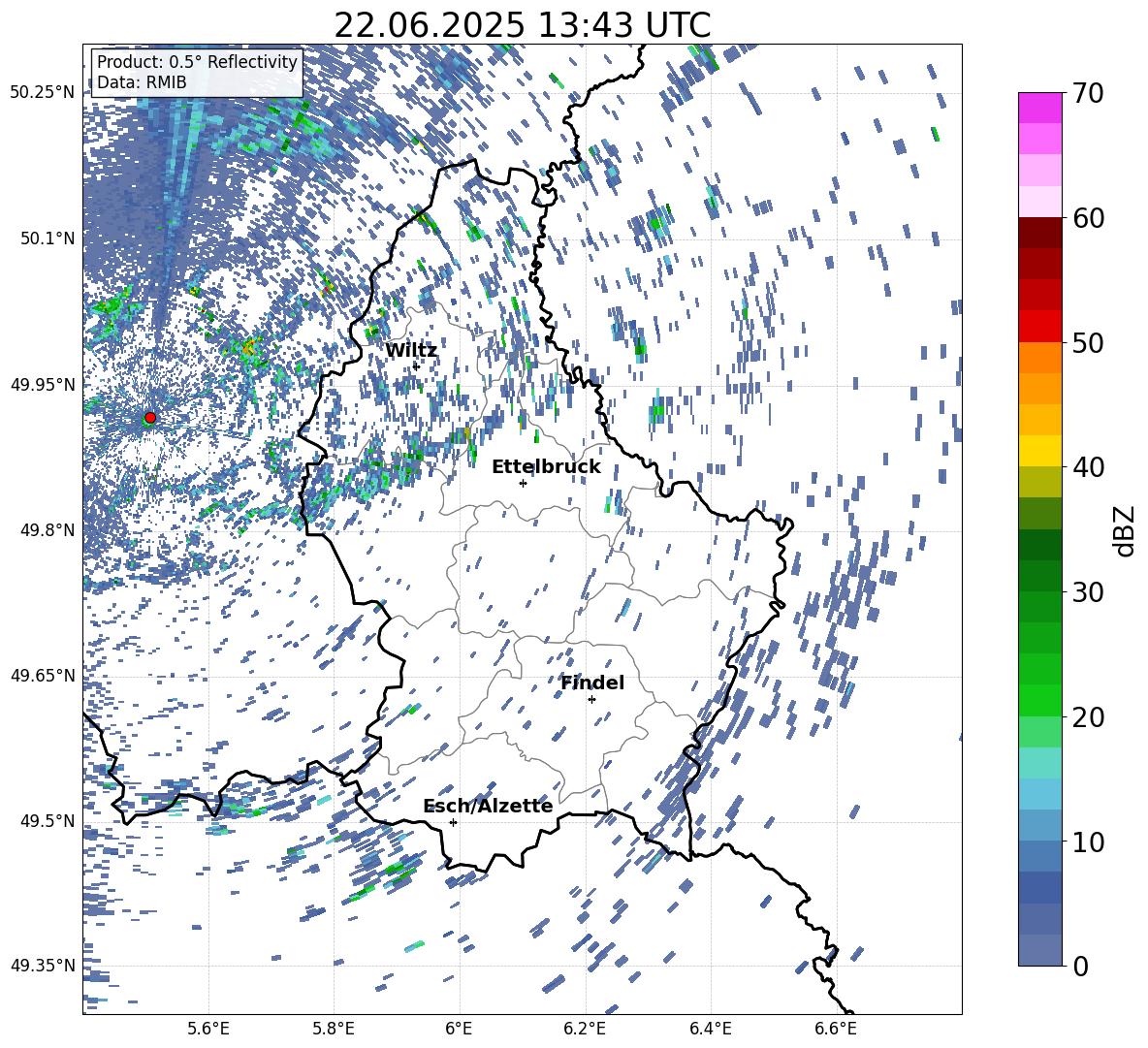Image resolution: width=1148 pixels, height=1048 pixels.
Task: Click the 6.6°E longitude label
Action: 836,1029
